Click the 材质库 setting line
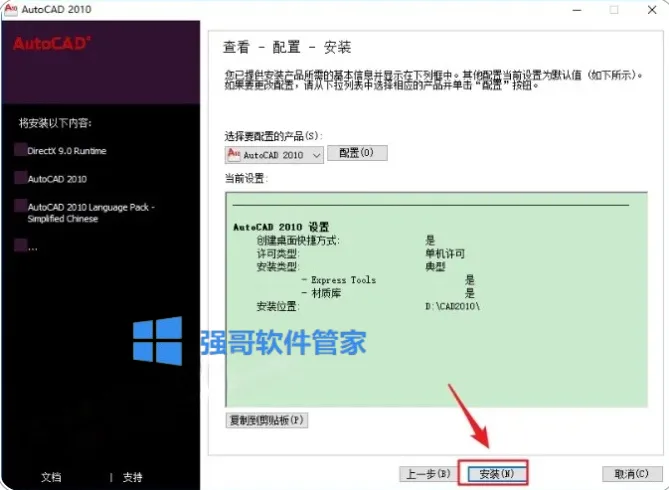 coord(387,293)
